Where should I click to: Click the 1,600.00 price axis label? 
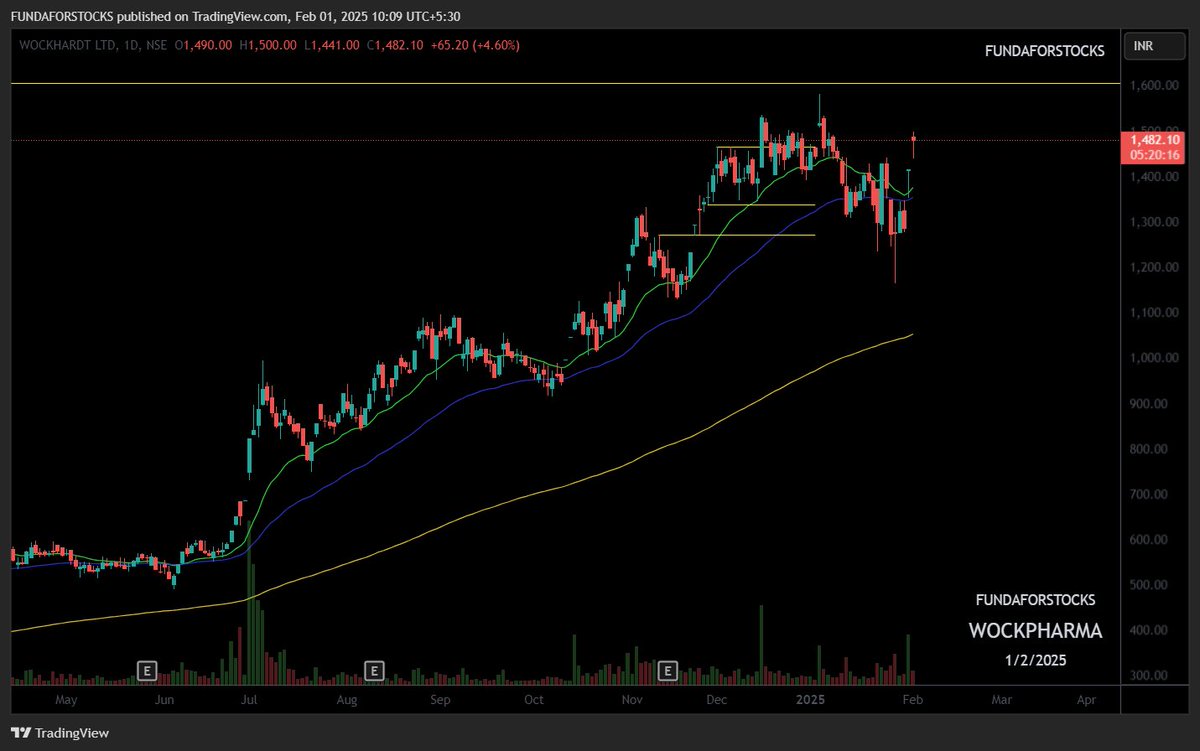[x=1155, y=86]
